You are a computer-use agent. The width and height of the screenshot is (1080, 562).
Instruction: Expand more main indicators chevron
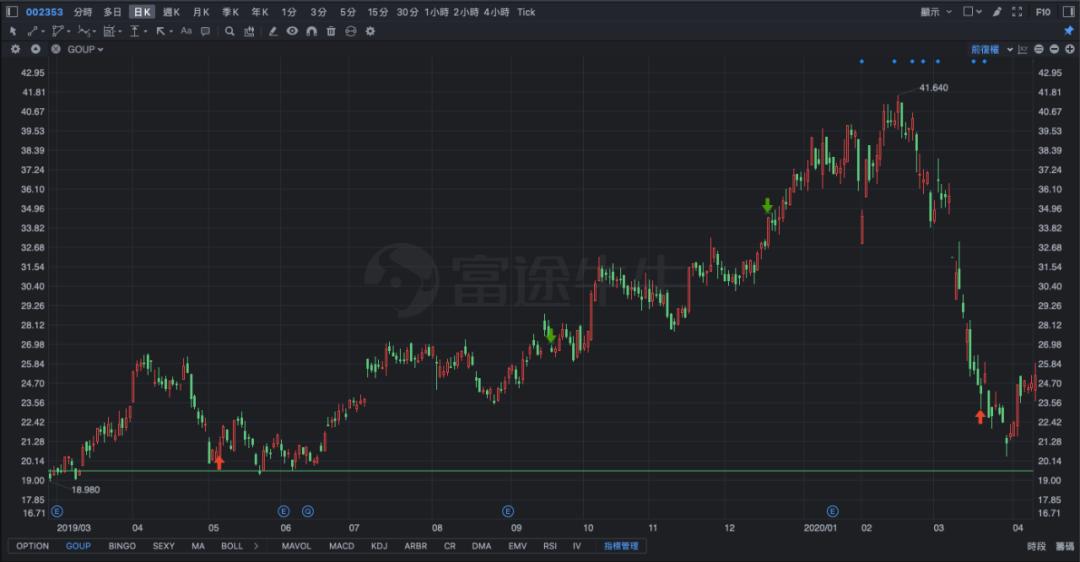256,546
